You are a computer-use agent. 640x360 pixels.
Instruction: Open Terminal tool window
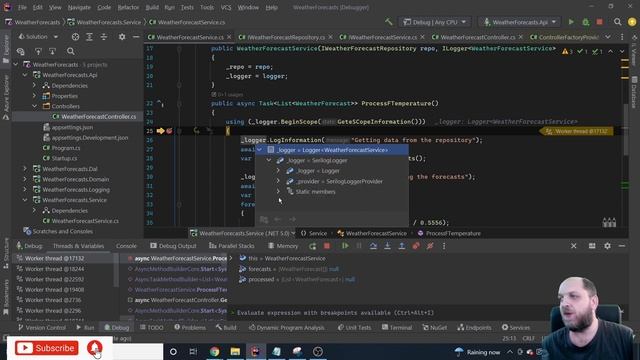(397, 328)
